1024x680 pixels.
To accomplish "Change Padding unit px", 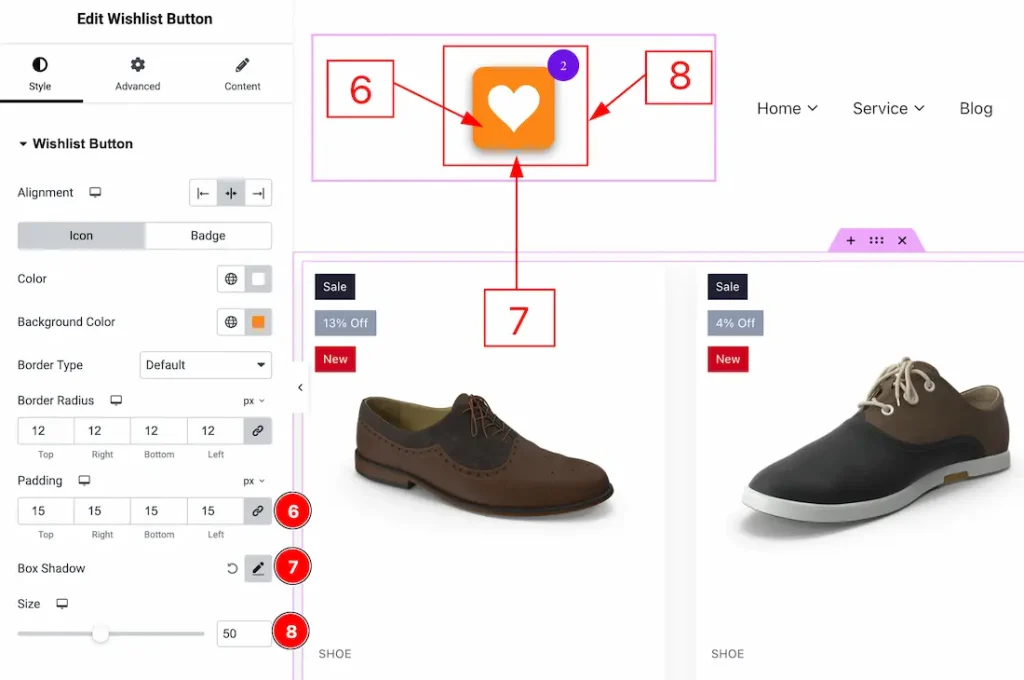I will pyautogui.click(x=254, y=481).
